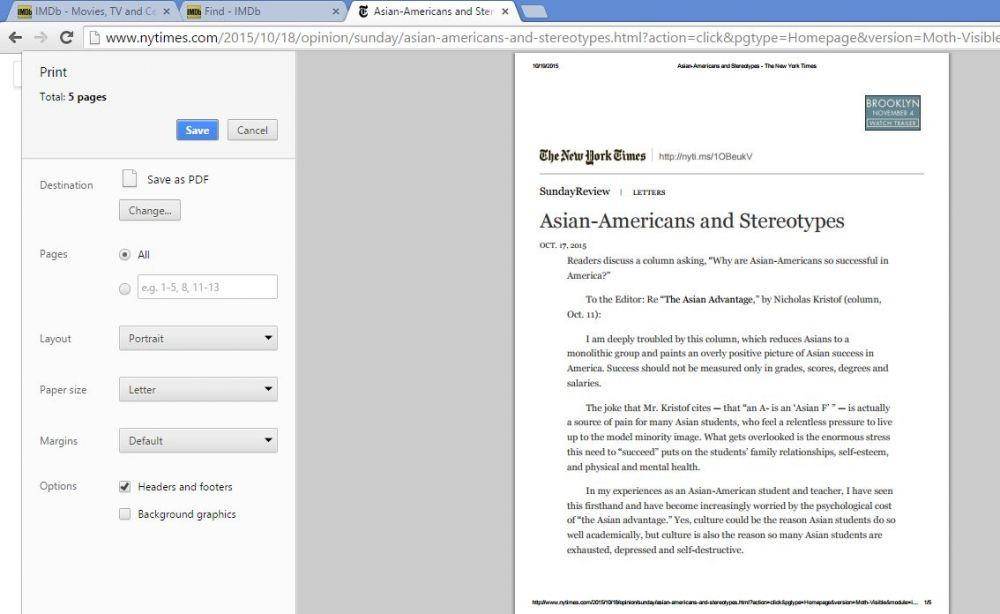Open the Layout dropdown set to Portrait
Screen dimensions: 1000x614
pyautogui.click(x=198, y=338)
